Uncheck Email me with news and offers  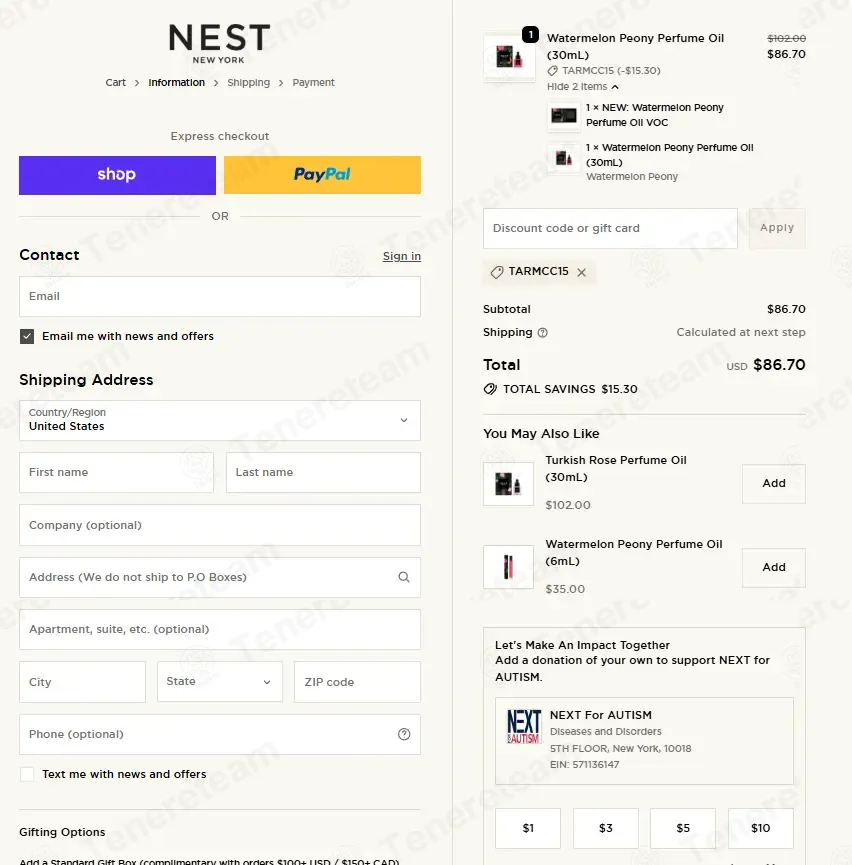coord(27,337)
